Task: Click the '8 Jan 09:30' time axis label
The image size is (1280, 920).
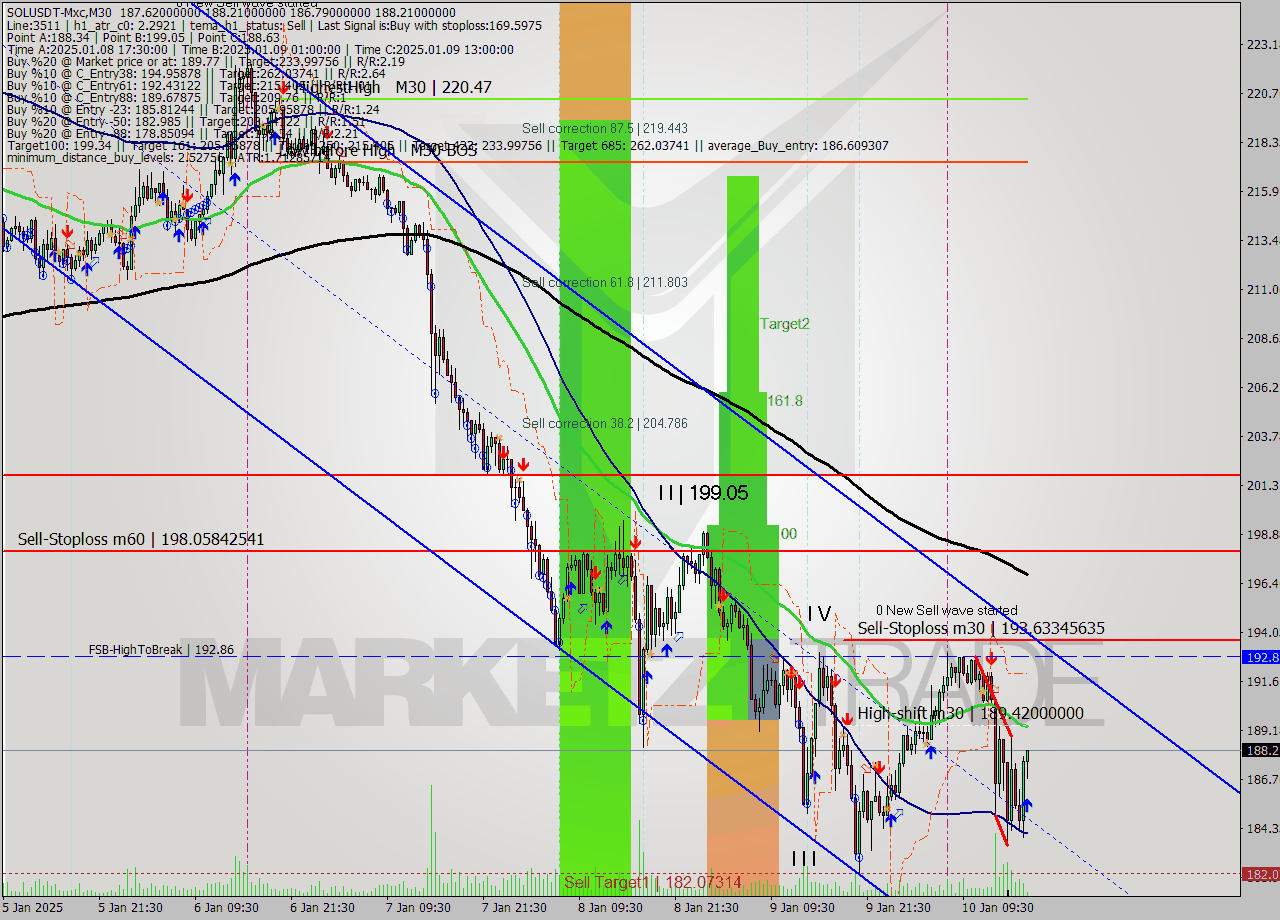Action: (611, 908)
